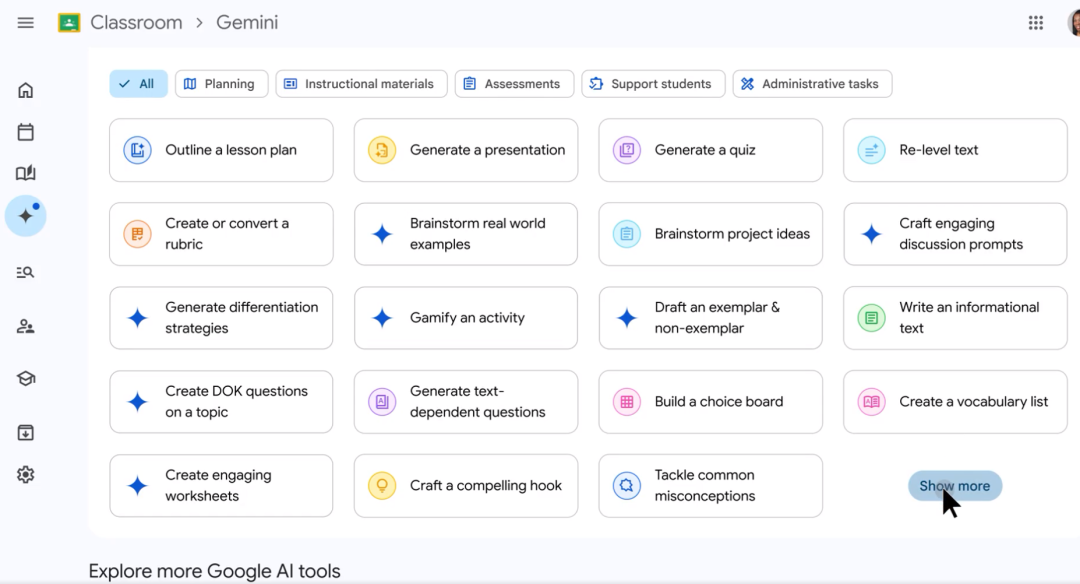Open the main hamburger menu
The height and width of the screenshot is (584, 1080).
coord(25,23)
